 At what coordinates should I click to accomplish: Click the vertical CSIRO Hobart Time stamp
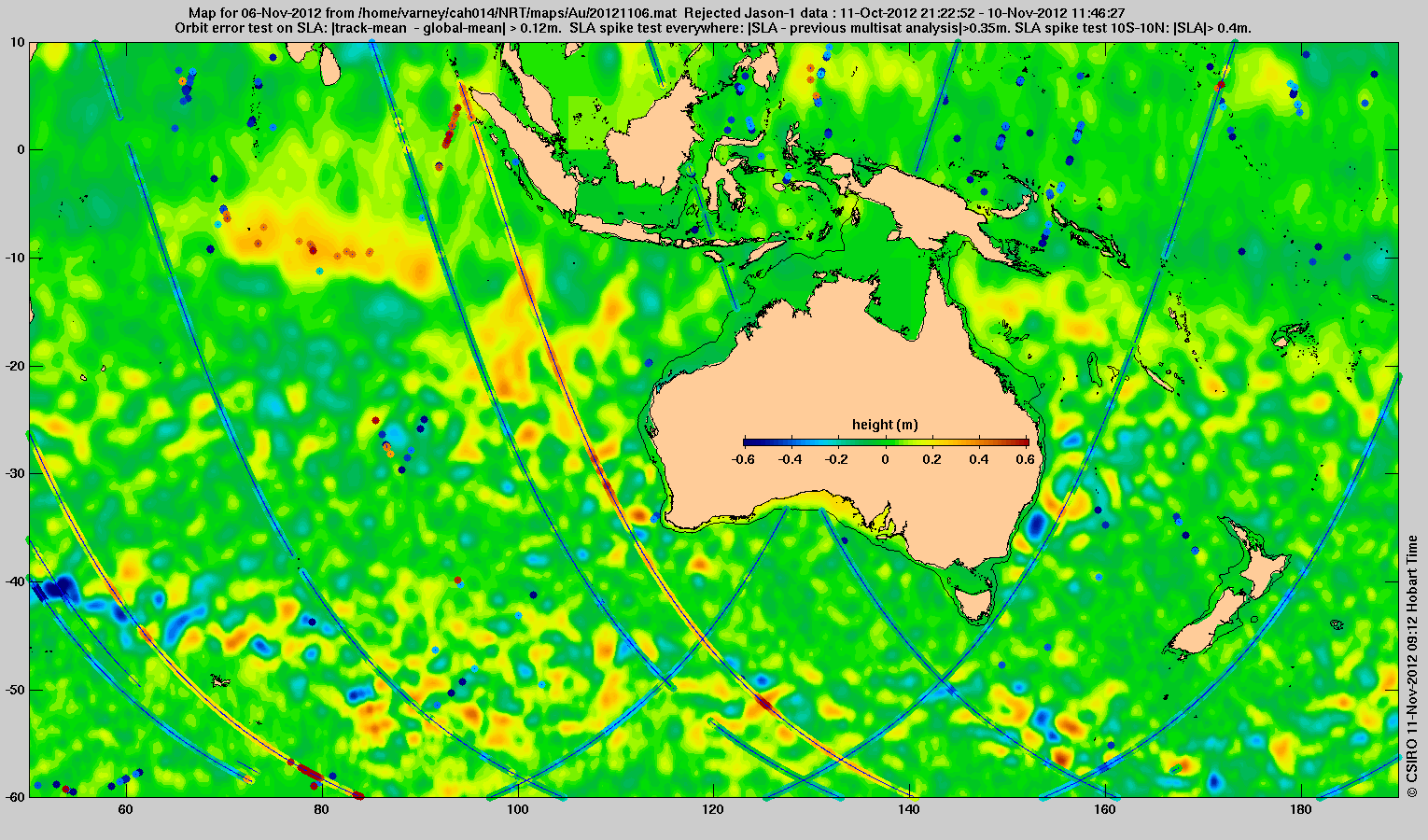coord(1412,666)
